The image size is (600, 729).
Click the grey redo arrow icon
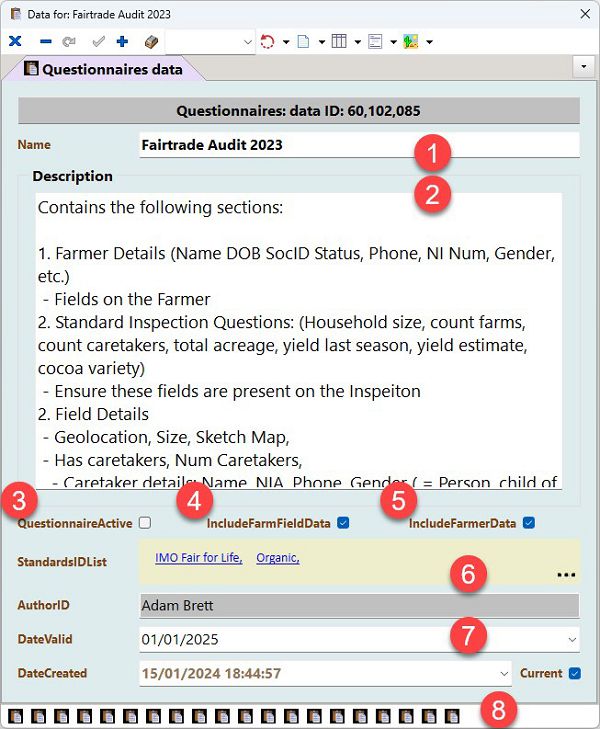click(x=69, y=42)
